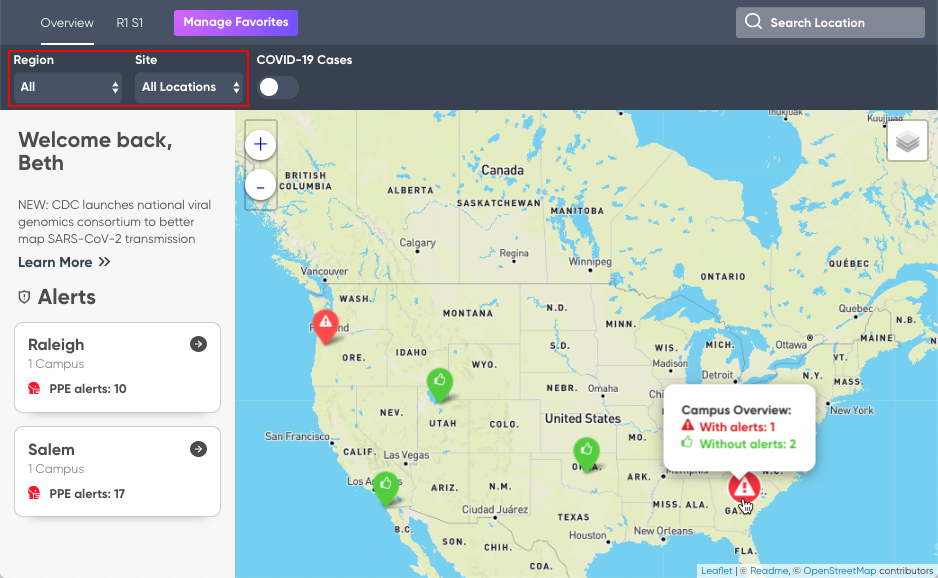Select the green marker in Oklahoma
938x578 pixels.
586,454
